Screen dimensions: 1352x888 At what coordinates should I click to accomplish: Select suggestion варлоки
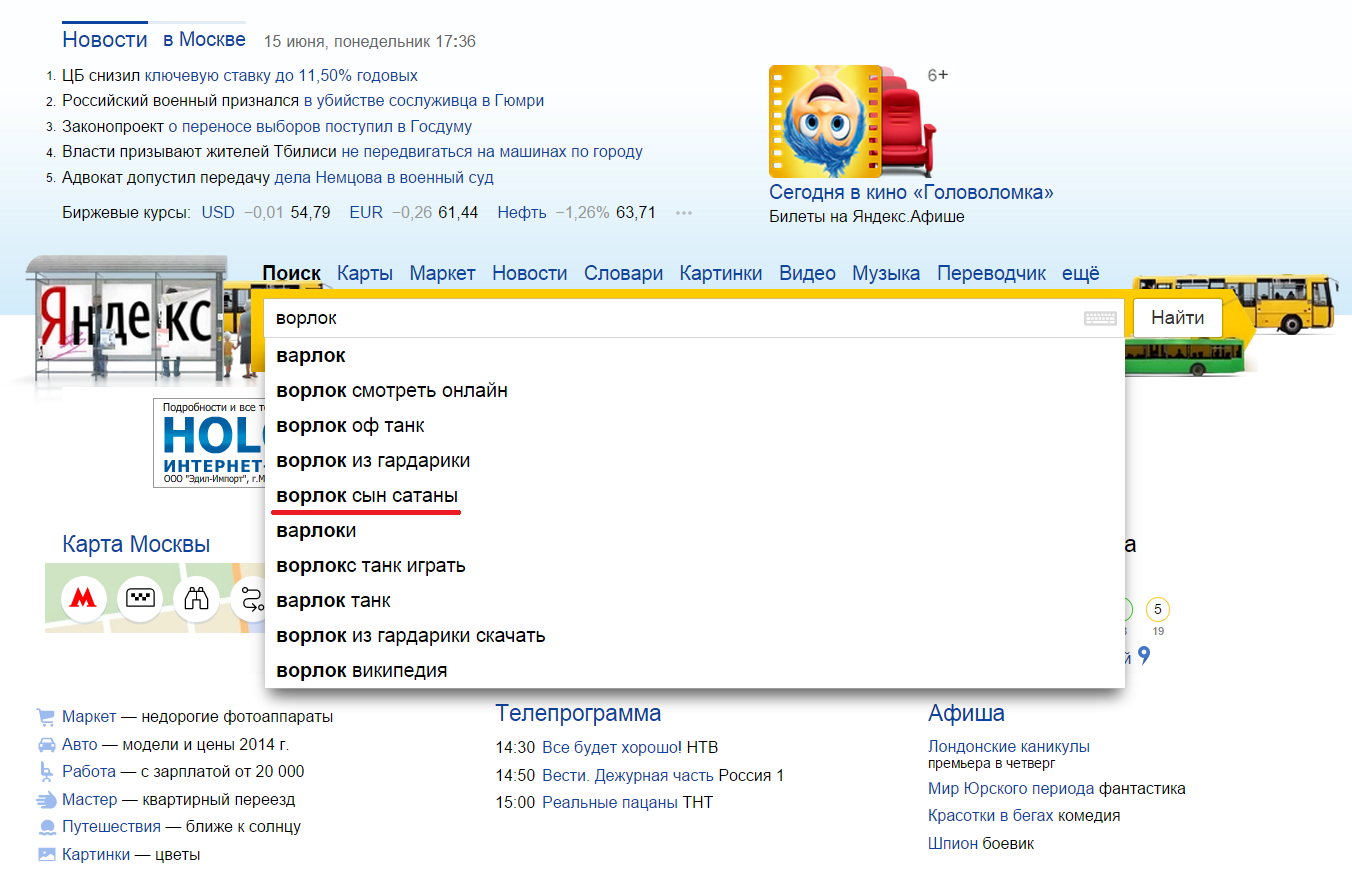695,530
